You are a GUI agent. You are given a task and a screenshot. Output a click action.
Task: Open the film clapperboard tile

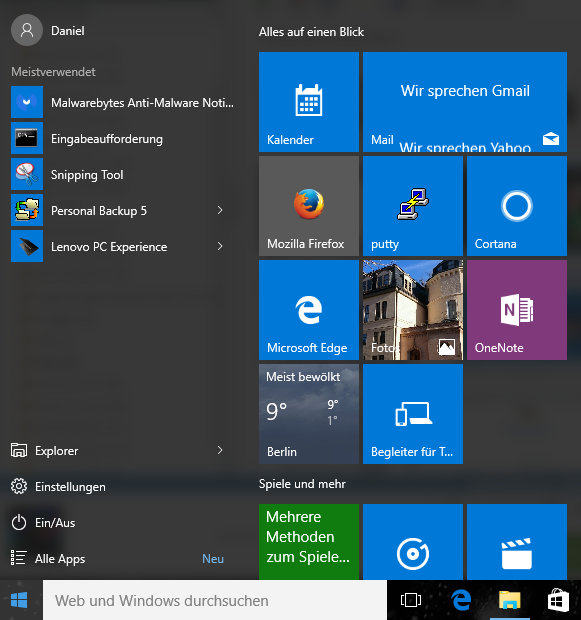pos(517,542)
